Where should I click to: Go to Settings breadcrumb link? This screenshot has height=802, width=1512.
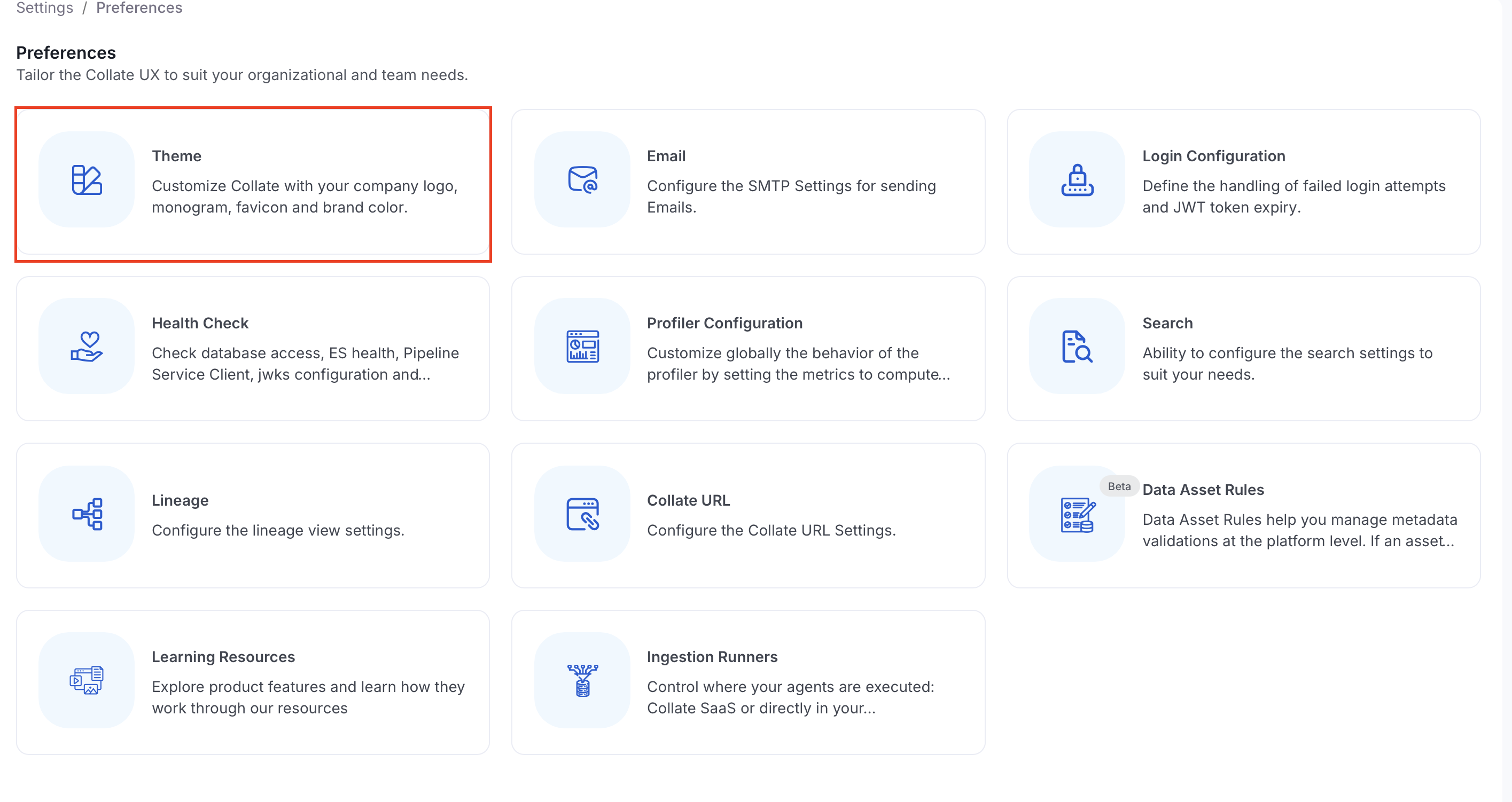pyautogui.click(x=44, y=8)
